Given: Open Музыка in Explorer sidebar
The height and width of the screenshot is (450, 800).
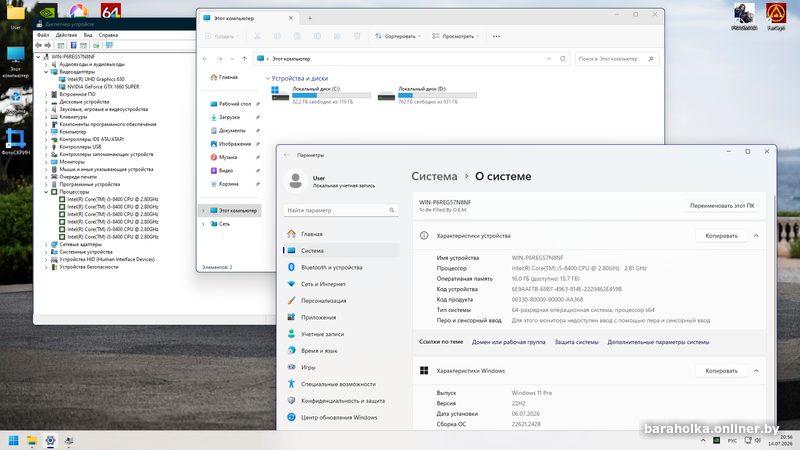Looking at the screenshot, I should coord(228,157).
